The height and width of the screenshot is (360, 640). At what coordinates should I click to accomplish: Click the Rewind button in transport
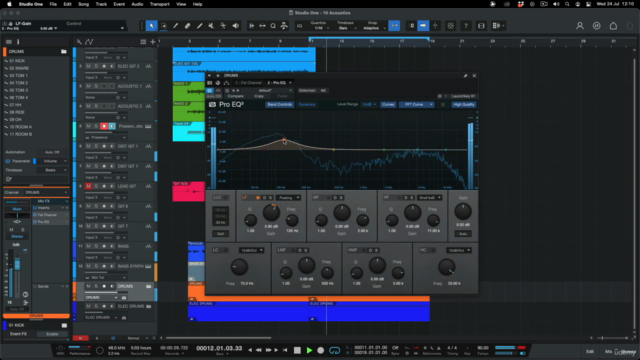tap(259, 350)
